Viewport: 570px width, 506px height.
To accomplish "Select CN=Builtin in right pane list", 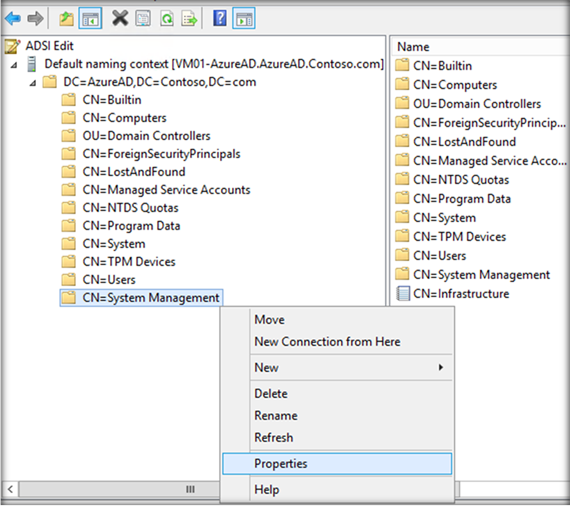I will (x=442, y=66).
